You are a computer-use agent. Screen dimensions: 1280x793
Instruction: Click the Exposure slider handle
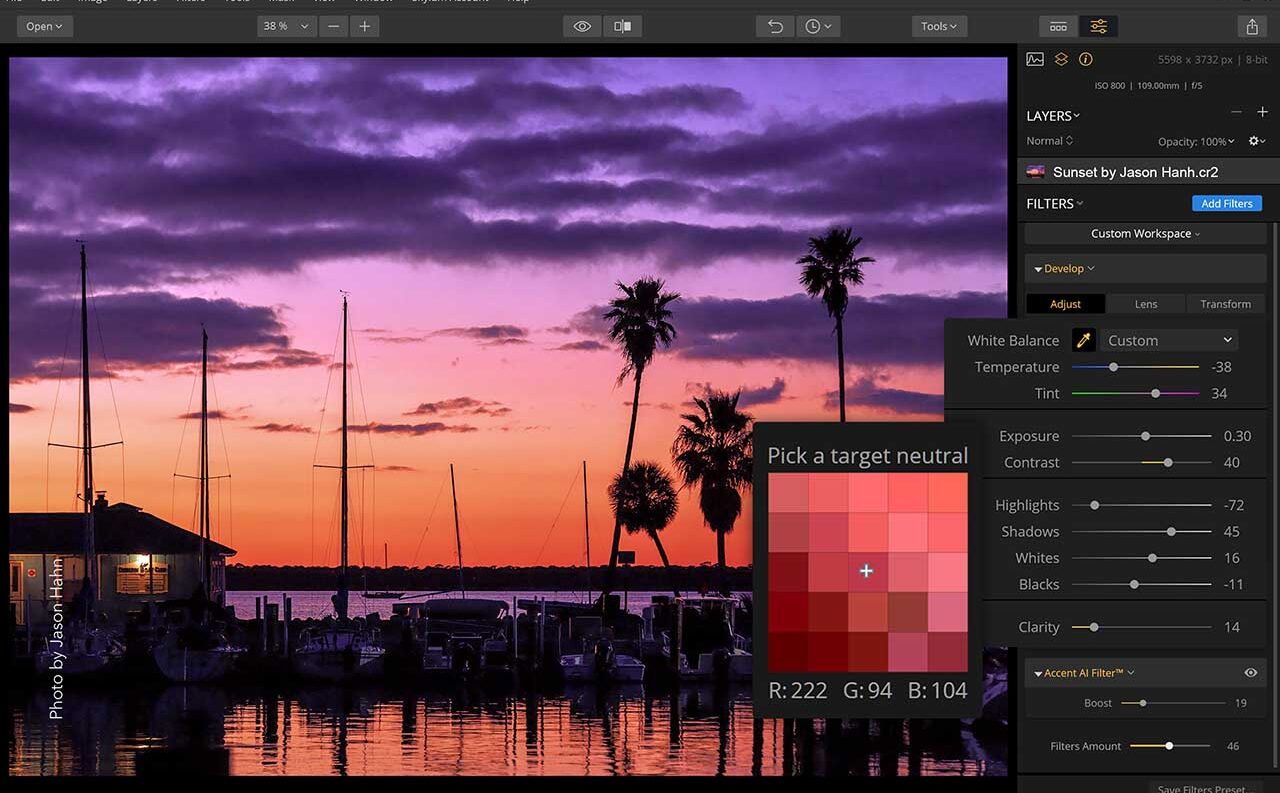point(1146,436)
